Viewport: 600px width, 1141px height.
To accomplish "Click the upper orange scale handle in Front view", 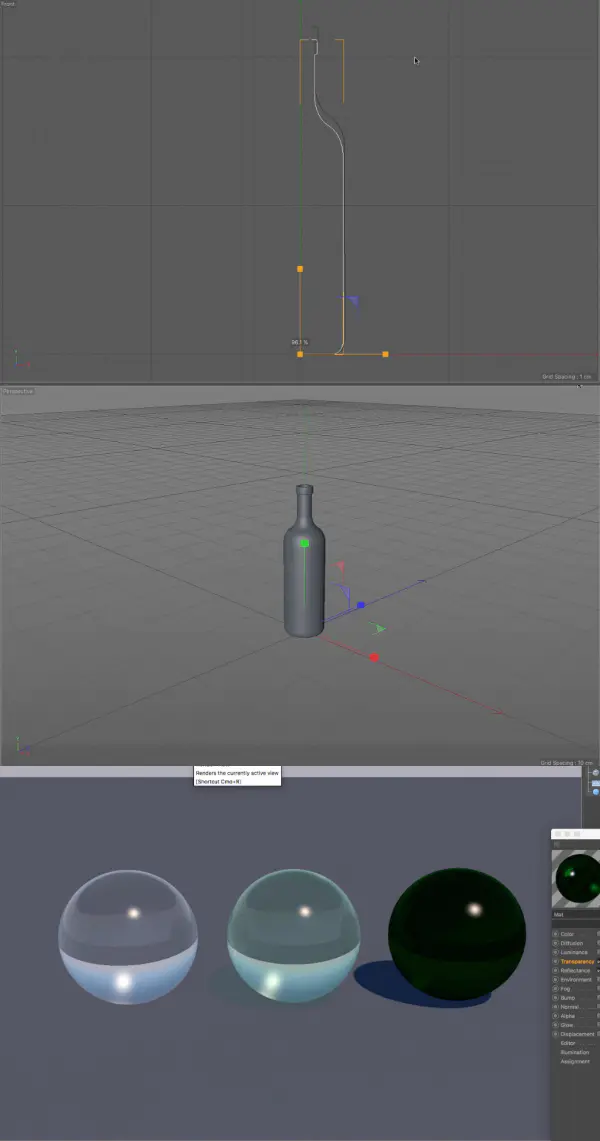I will 300,269.
